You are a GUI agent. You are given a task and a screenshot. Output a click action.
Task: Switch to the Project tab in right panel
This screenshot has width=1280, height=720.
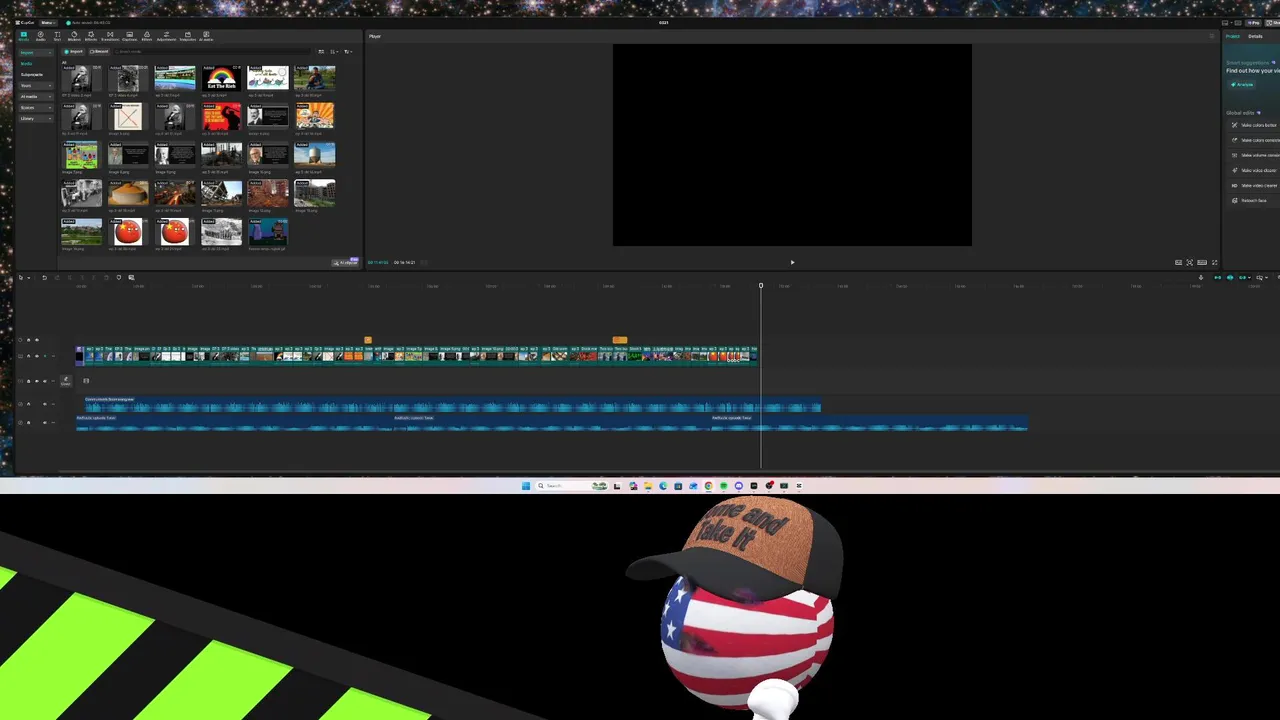click(x=1233, y=36)
